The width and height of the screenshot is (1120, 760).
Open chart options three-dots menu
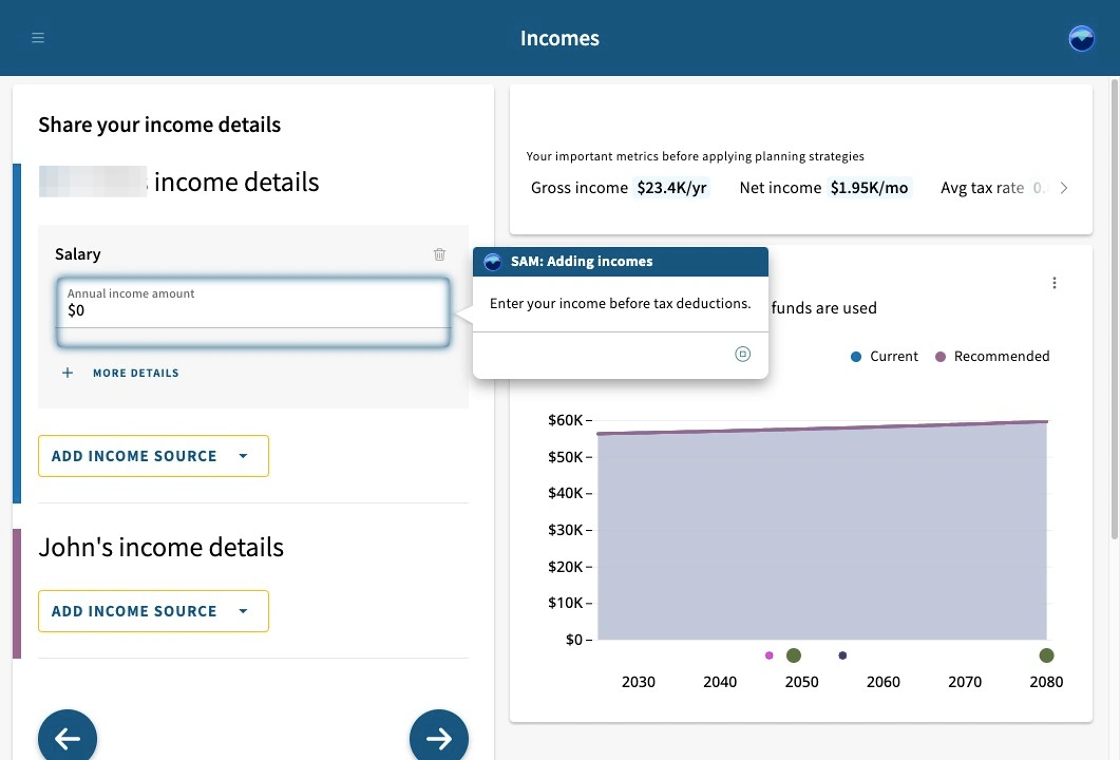coord(1054,283)
